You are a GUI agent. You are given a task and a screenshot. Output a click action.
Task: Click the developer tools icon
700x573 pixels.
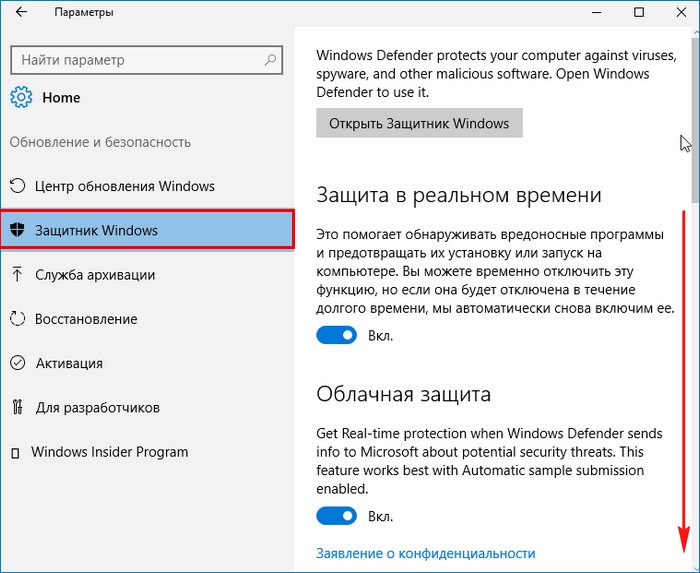tap(17, 407)
